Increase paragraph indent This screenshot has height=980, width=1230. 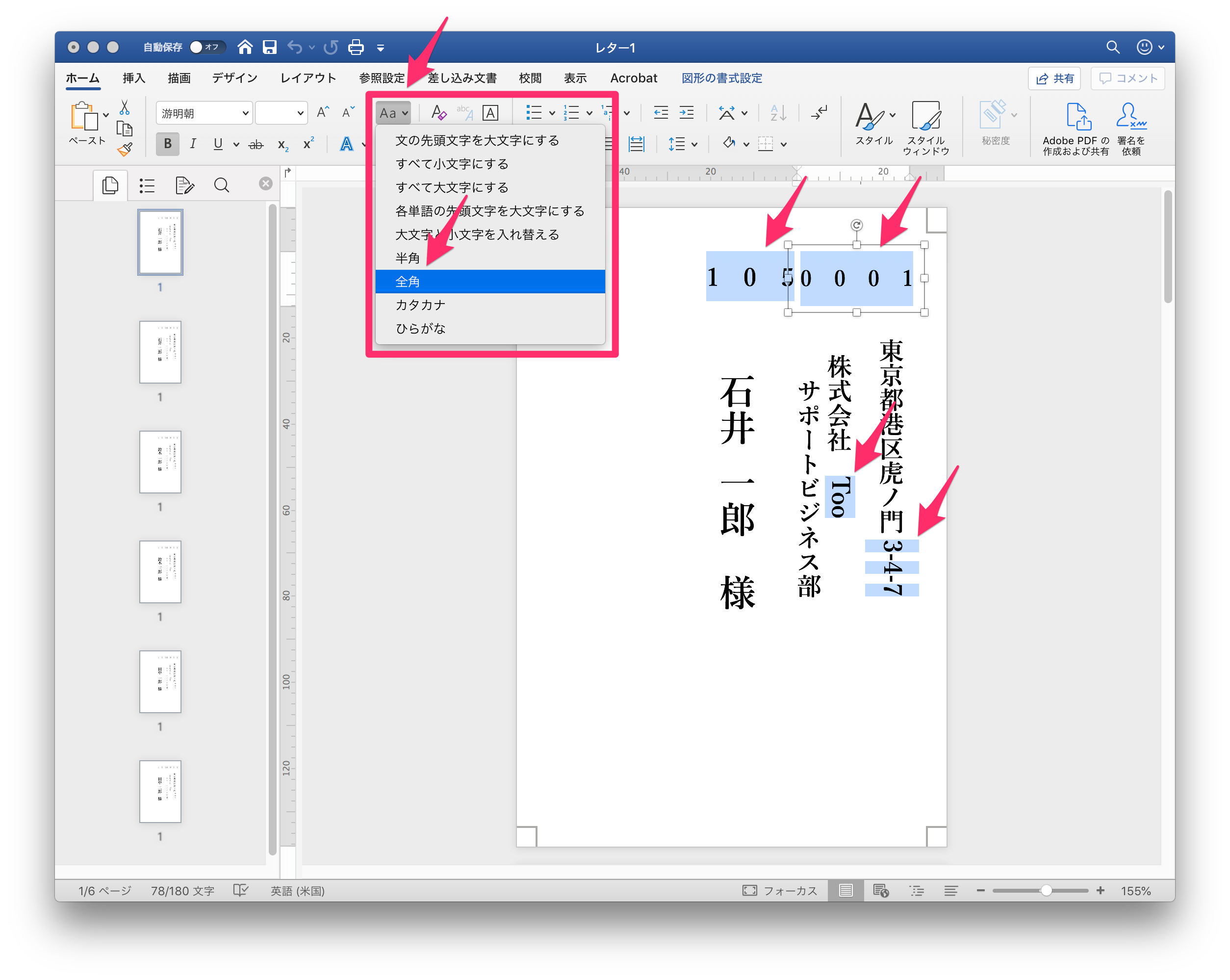pyautogui.click(x=686, y=112)
